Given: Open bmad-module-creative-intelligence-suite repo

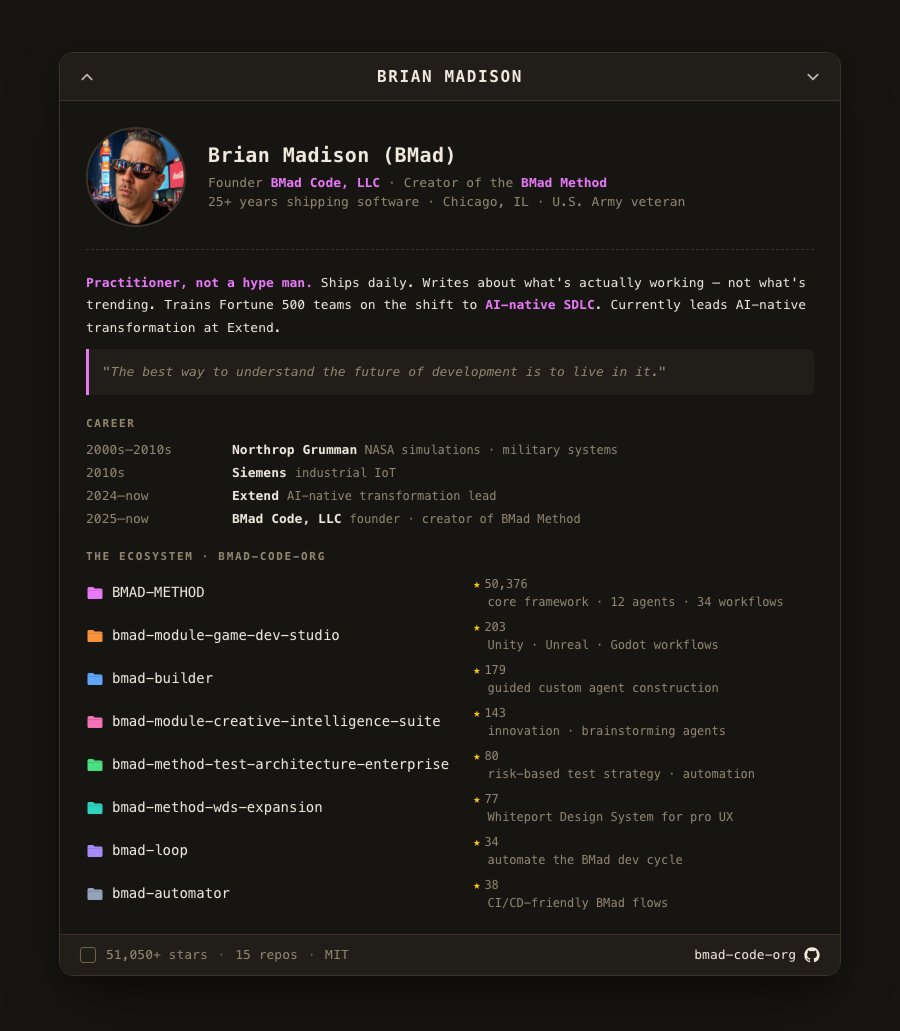Looking at the screenshot, I should (x=276, y=721).
